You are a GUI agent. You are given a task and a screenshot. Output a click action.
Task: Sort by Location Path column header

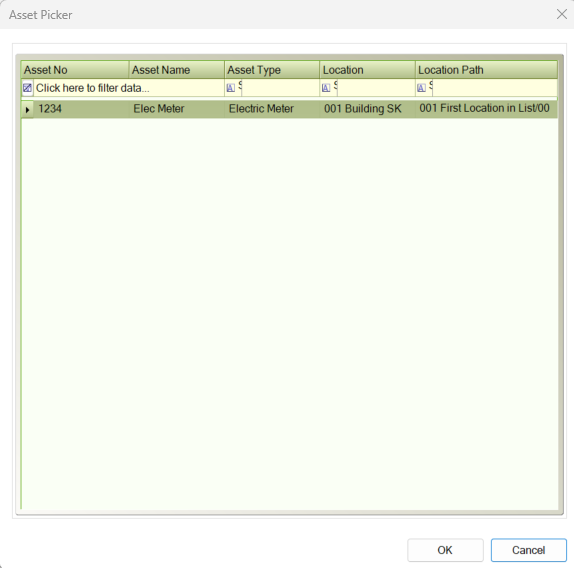pos(487,70)
